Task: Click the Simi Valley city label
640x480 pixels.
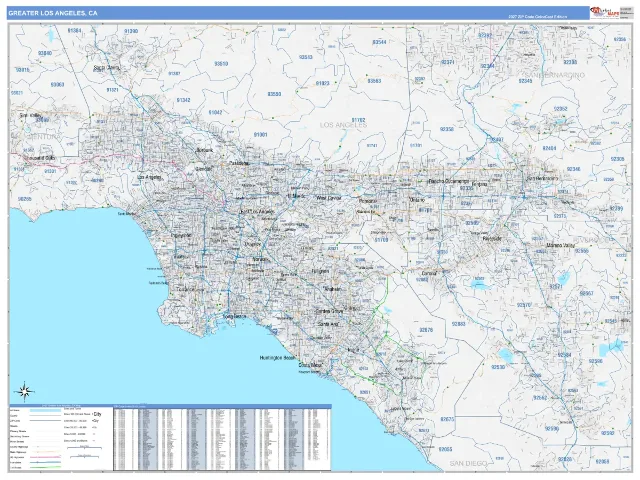Action: [31, 115]
